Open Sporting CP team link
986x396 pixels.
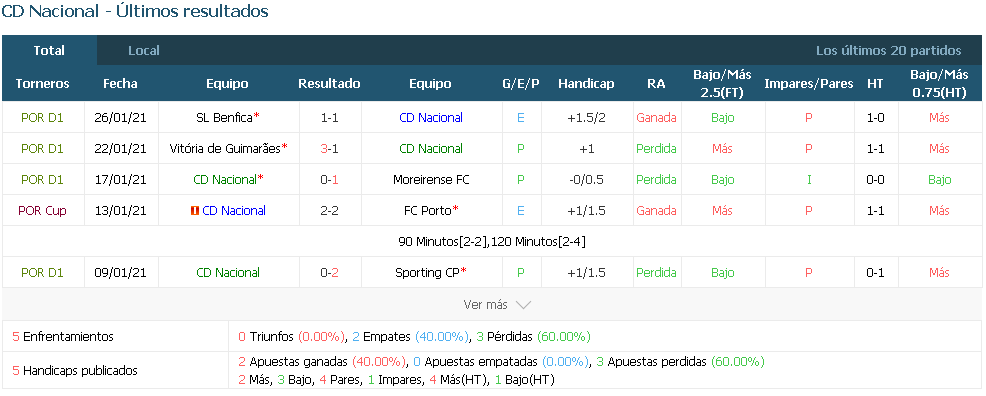coord(428,273)
